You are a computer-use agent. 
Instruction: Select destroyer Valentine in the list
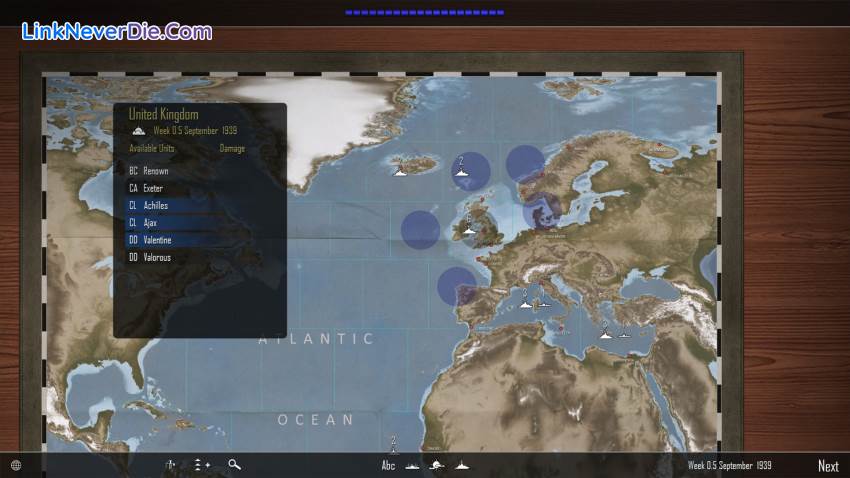pyautogui.click(x=156, y=240)
